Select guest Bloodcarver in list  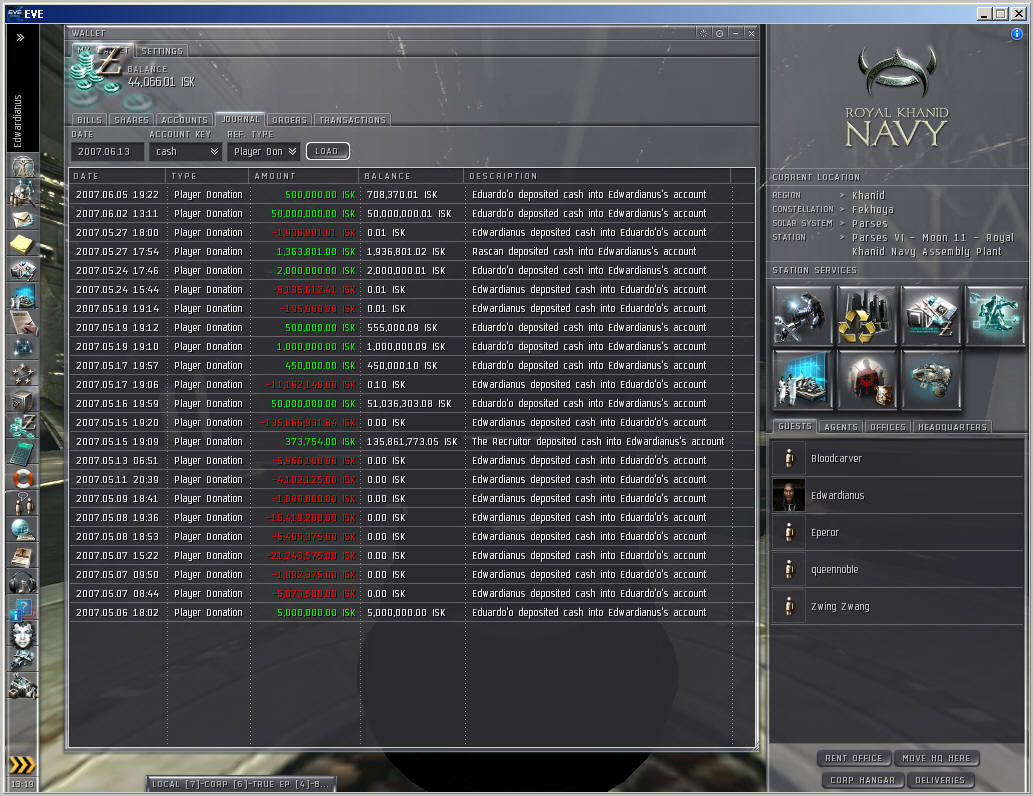pos(897,458)
